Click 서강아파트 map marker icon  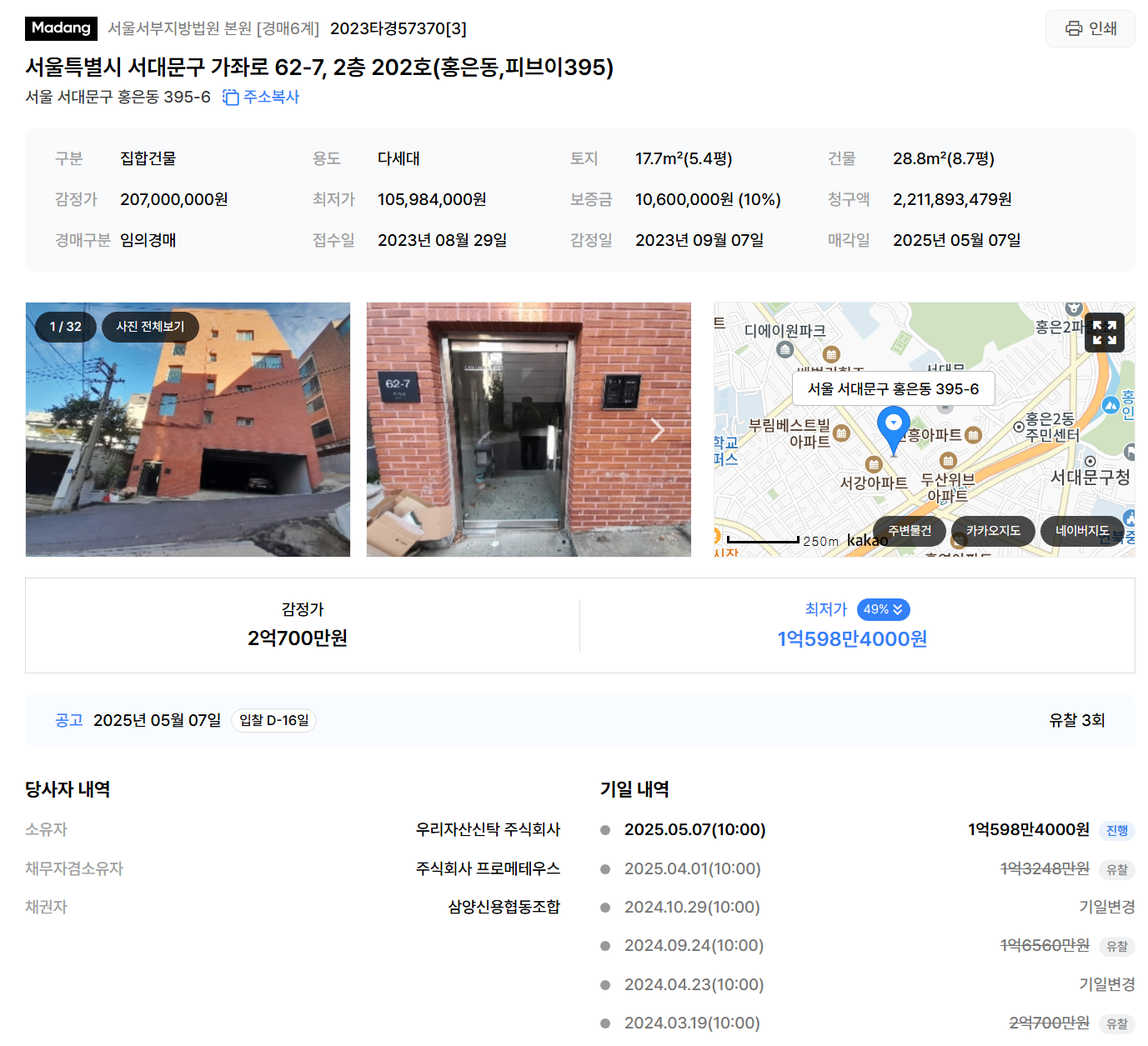(874, 465)
